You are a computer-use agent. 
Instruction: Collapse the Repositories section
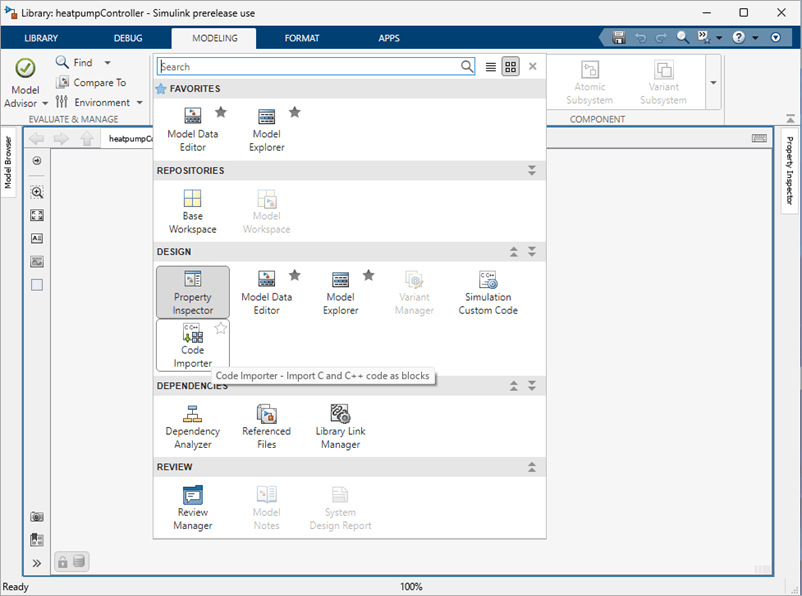point(532,171)
